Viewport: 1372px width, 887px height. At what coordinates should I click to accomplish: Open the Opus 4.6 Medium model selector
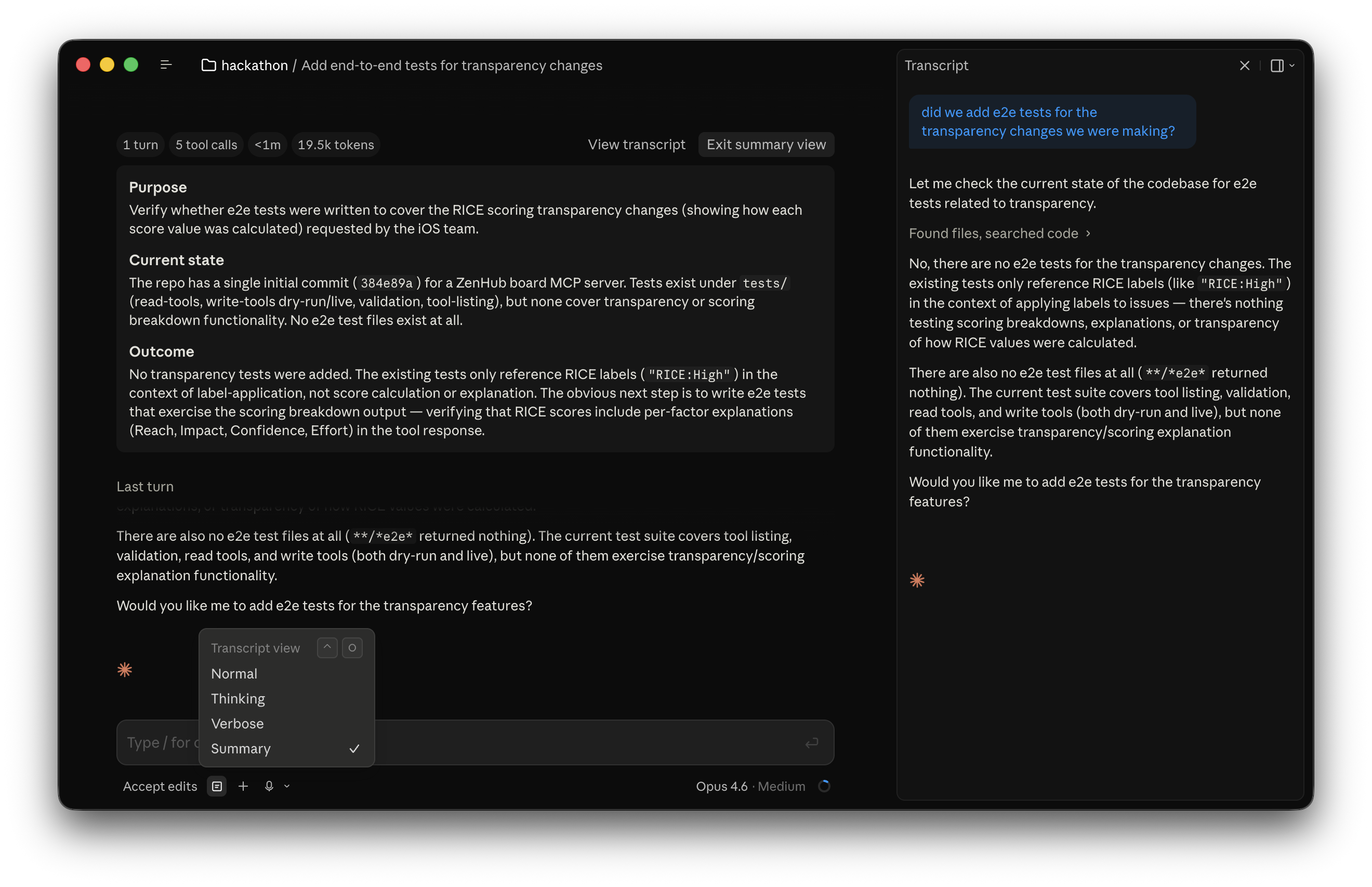click(750, 786)
